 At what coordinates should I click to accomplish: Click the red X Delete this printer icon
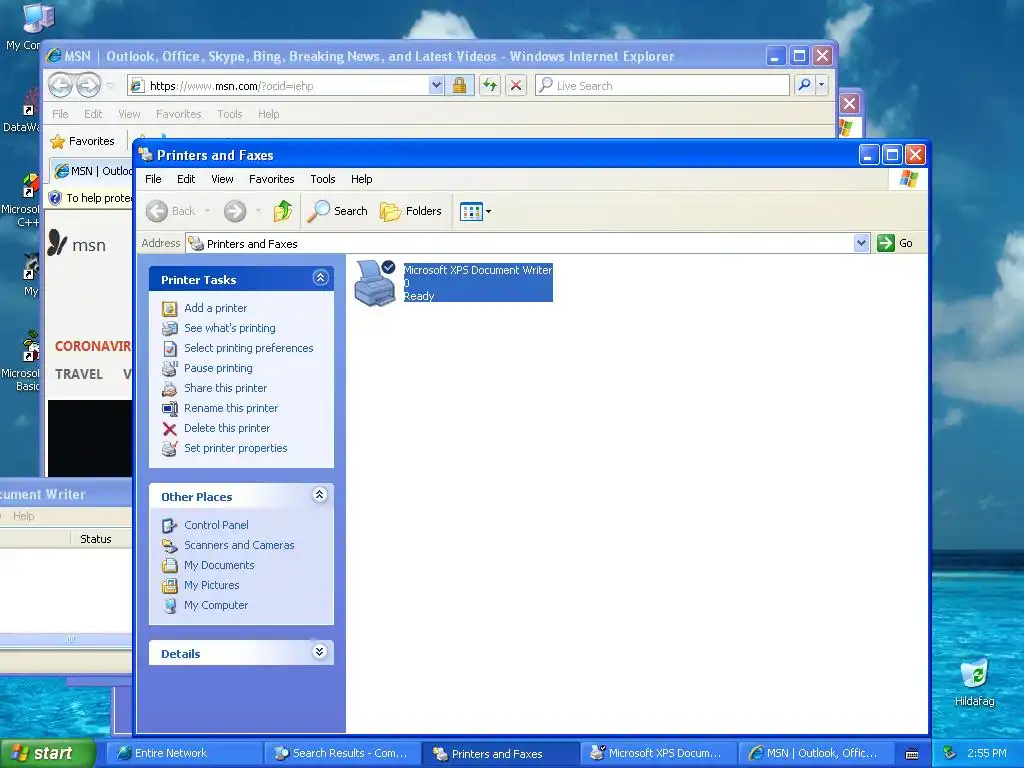170,429
